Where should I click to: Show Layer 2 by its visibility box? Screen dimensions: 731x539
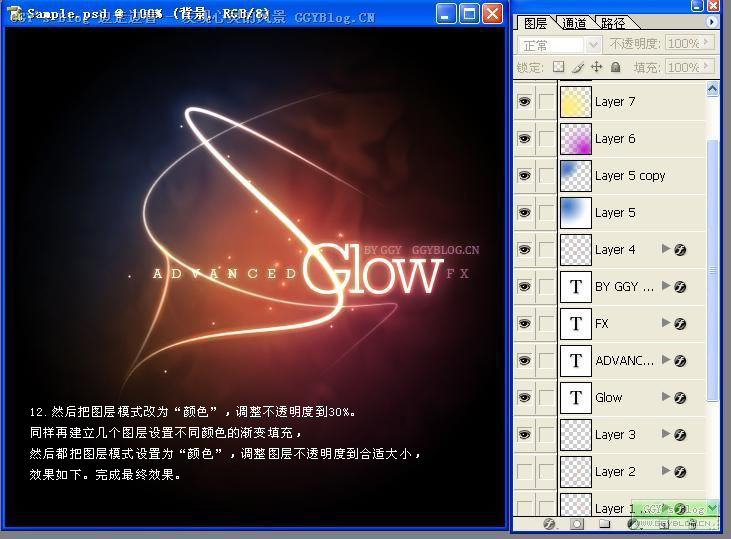point(524,472)
